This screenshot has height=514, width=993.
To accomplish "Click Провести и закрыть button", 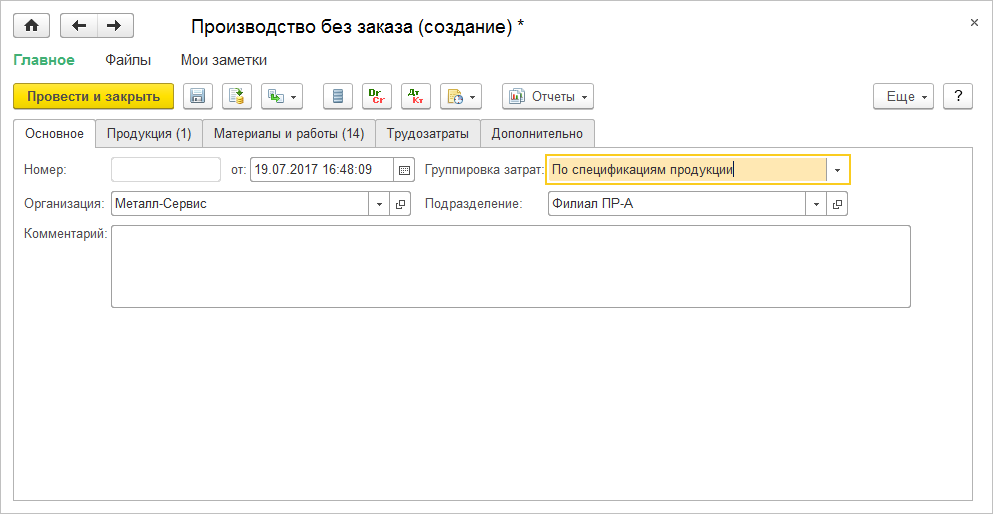I will coord(93,96).
